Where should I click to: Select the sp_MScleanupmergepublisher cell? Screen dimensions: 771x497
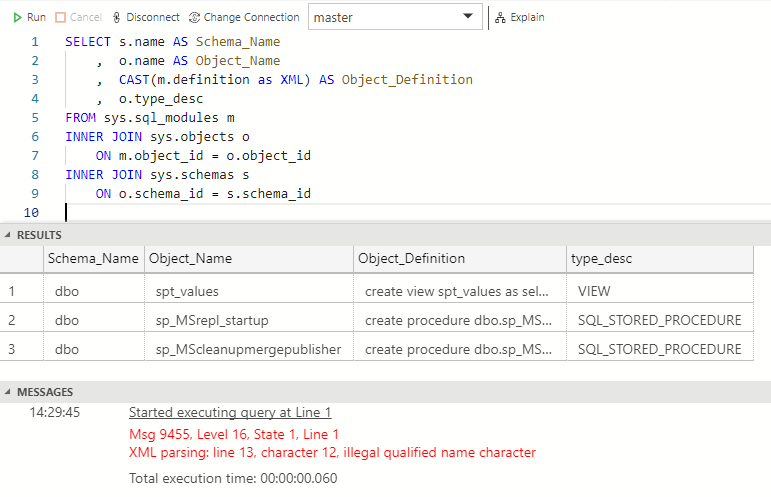pos(248,349)
